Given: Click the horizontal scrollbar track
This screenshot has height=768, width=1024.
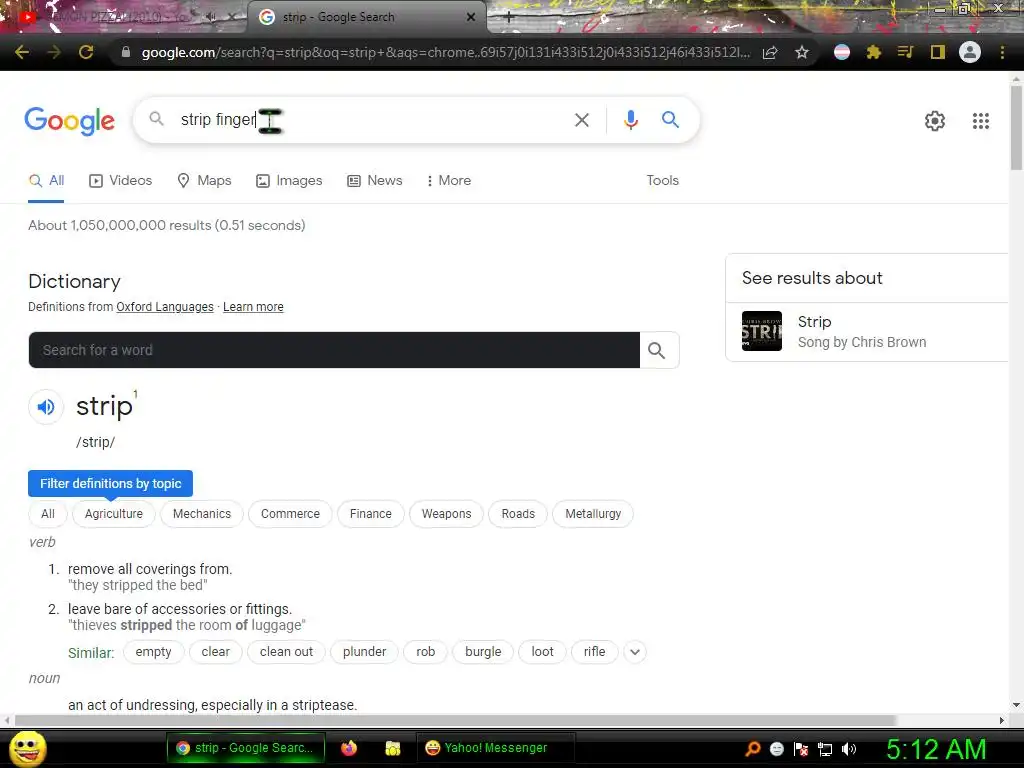Looking at the screenshot, I should [503, 720].
